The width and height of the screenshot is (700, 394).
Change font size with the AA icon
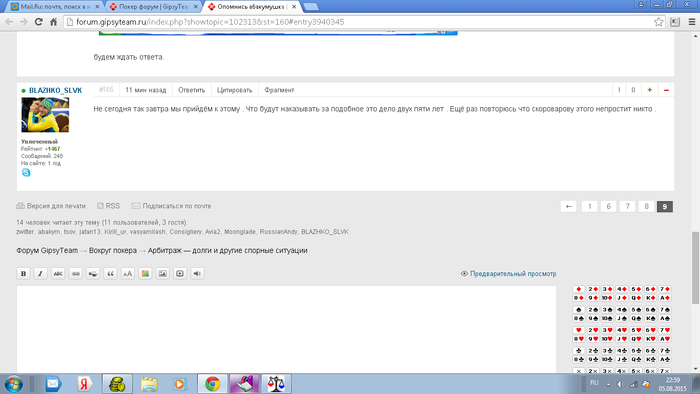point(128,274)
